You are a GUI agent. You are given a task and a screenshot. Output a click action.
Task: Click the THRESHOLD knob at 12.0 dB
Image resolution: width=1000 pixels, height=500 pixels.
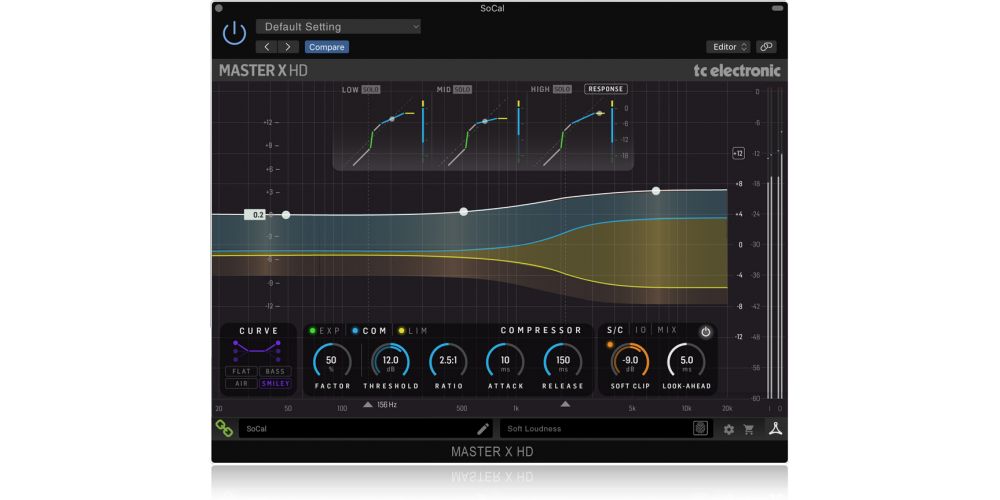[390, 362]
